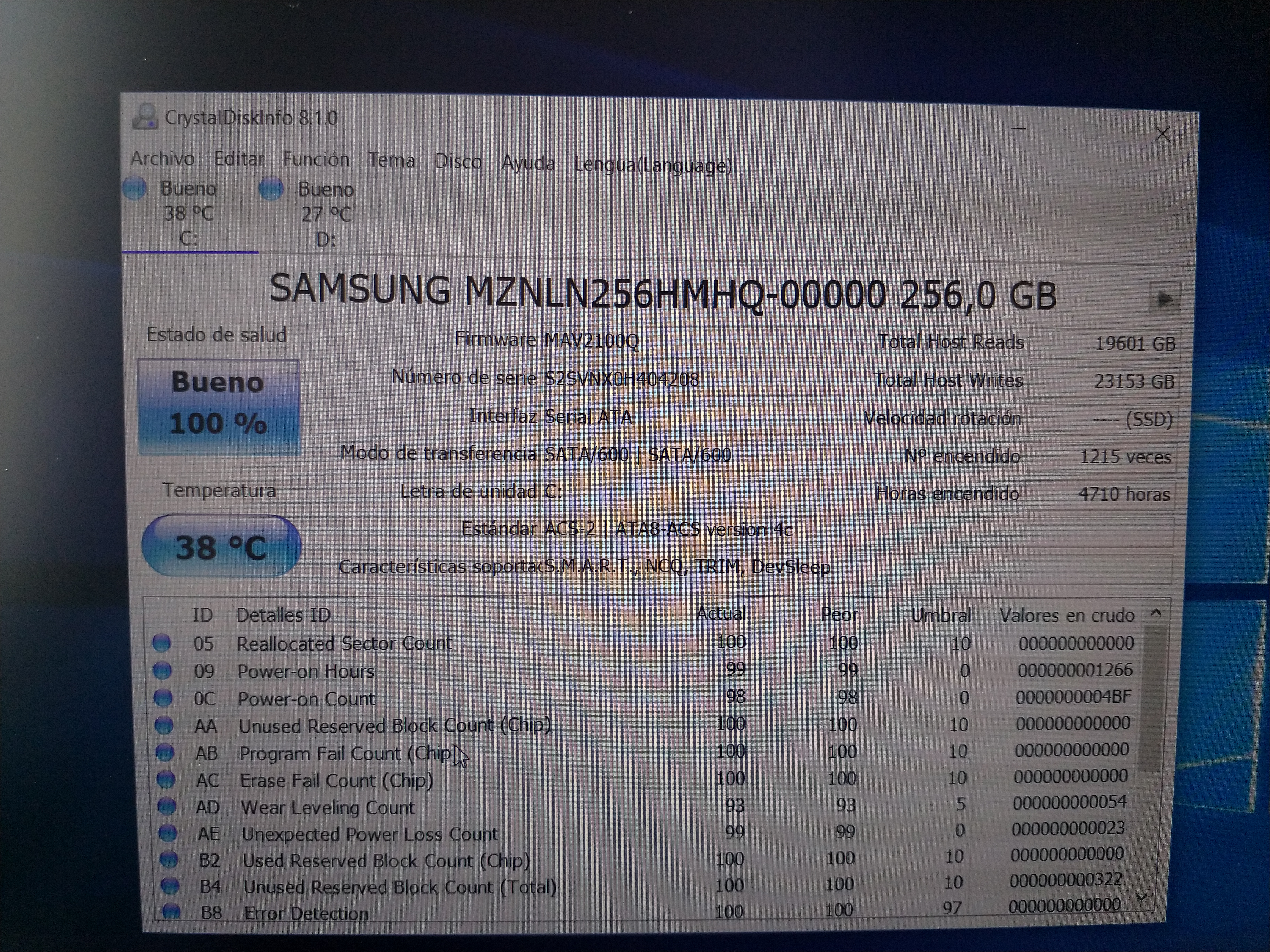Viewport: 1270px width, 952px height.
Task: Click the Valores en crudo column header
Action: [1067, 615]
